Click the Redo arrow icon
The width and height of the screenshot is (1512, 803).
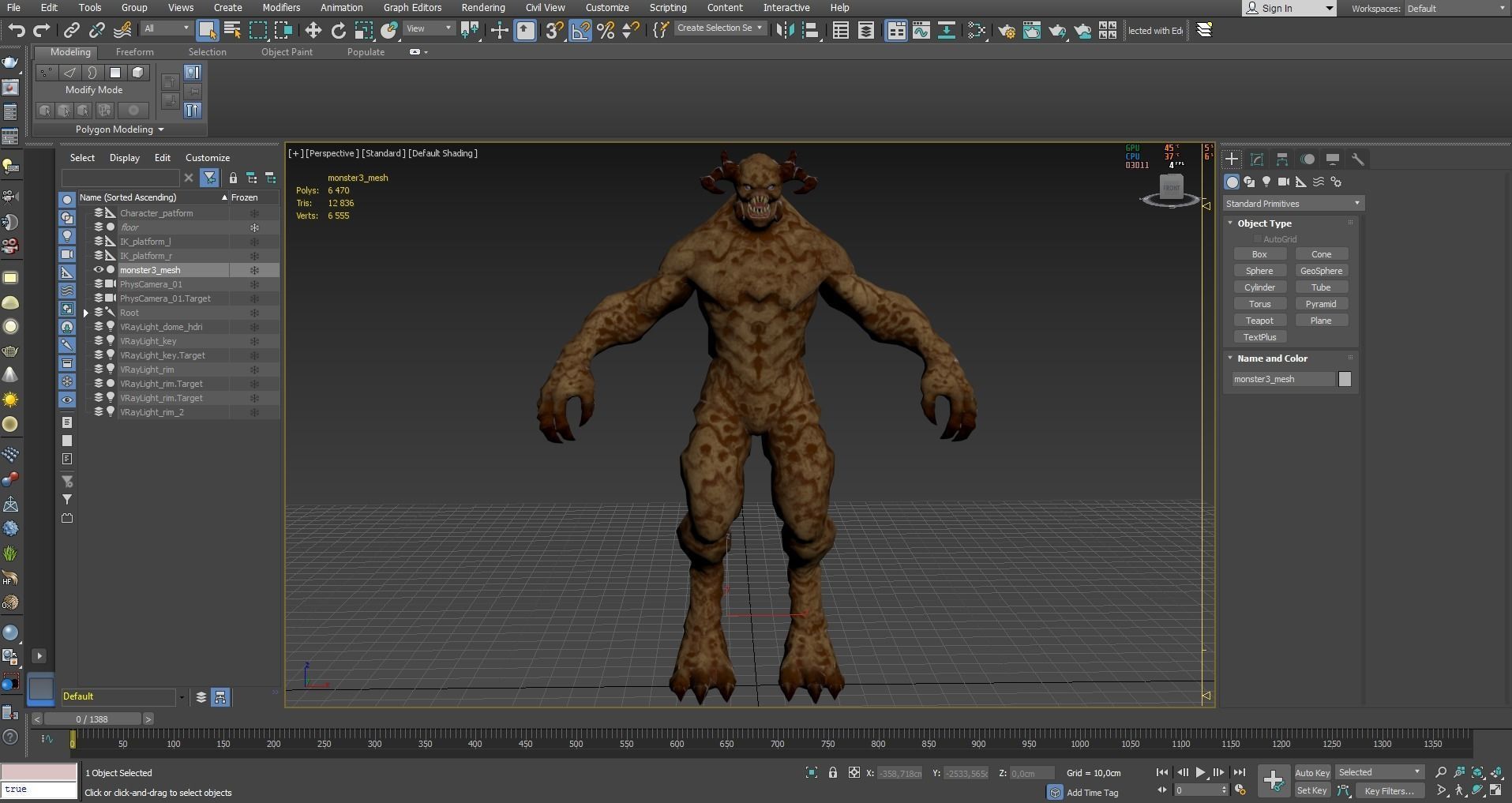point(42,30)
